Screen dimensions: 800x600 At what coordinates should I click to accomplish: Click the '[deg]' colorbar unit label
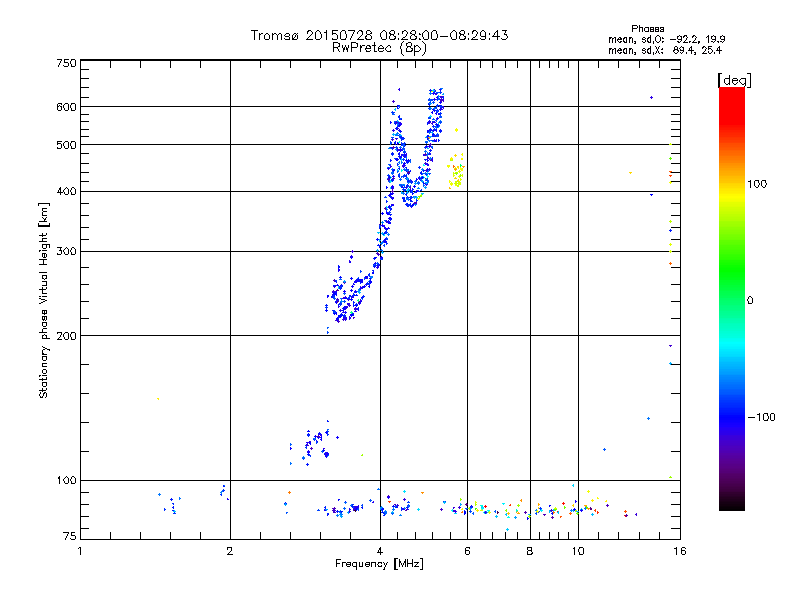[734, 80]
